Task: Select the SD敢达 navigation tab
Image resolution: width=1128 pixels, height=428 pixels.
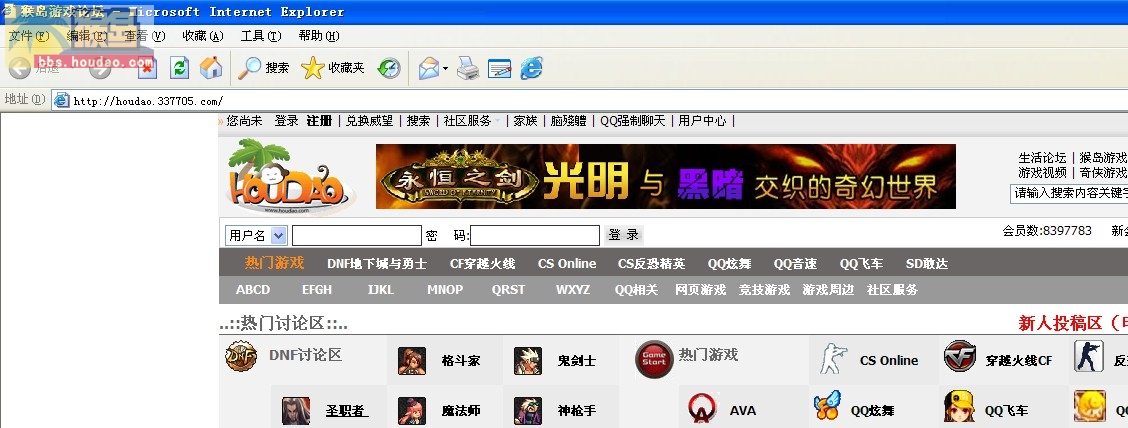Action: pyautogui.click(x=927, y=264)
